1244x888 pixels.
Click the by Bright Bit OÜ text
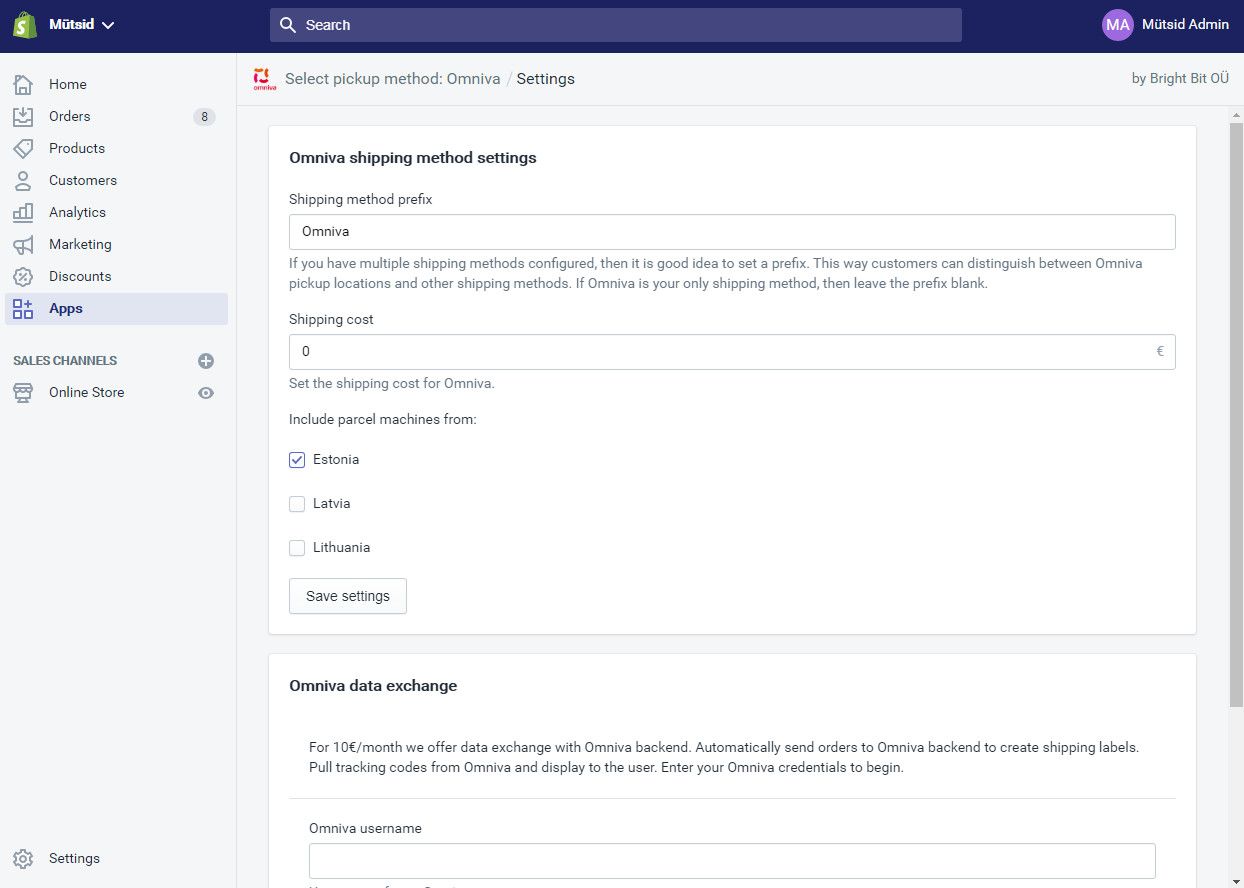(1180, 79)
